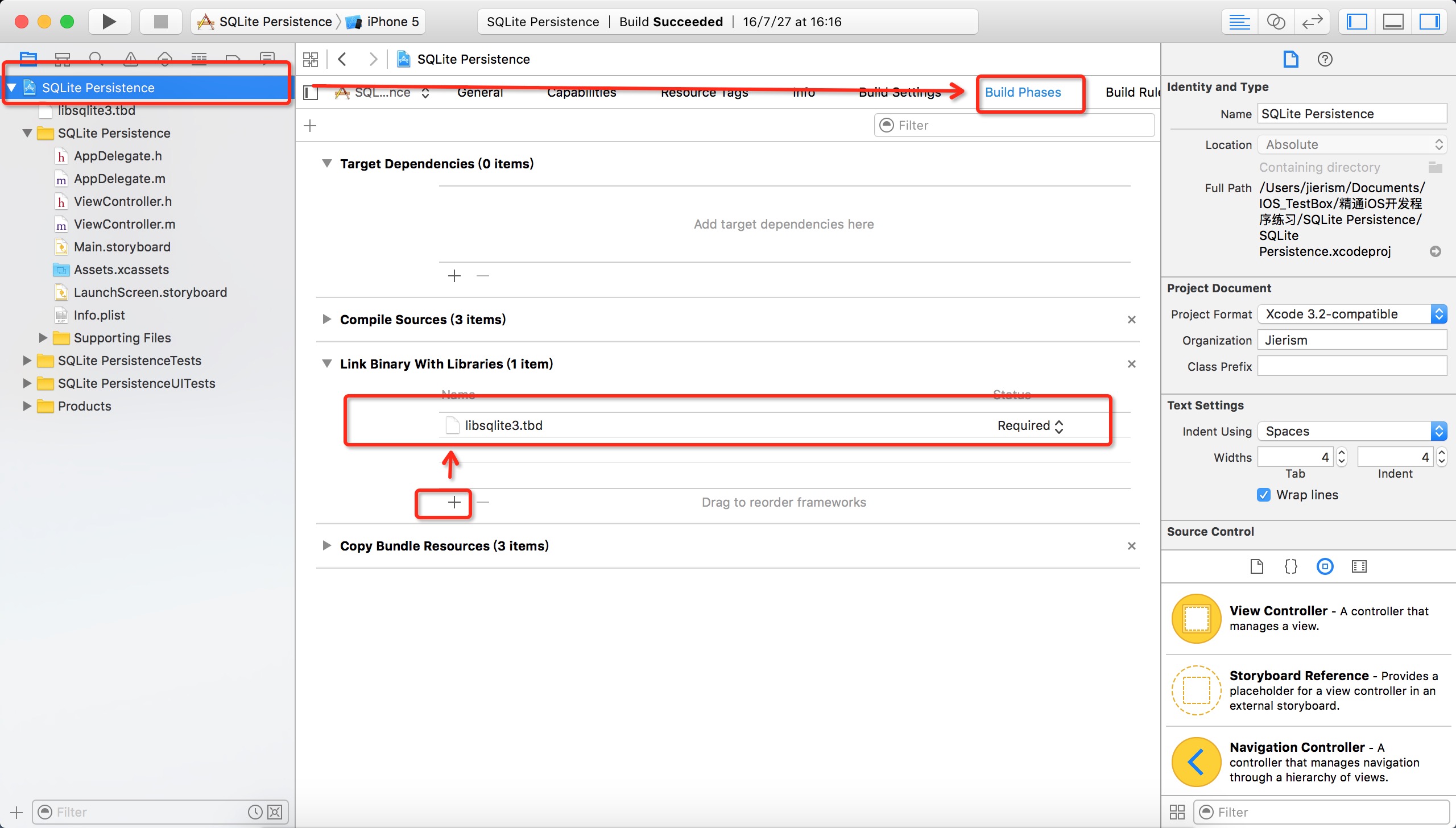Expand the SQLite PersistenceTests group

click(x=27, y=361)
